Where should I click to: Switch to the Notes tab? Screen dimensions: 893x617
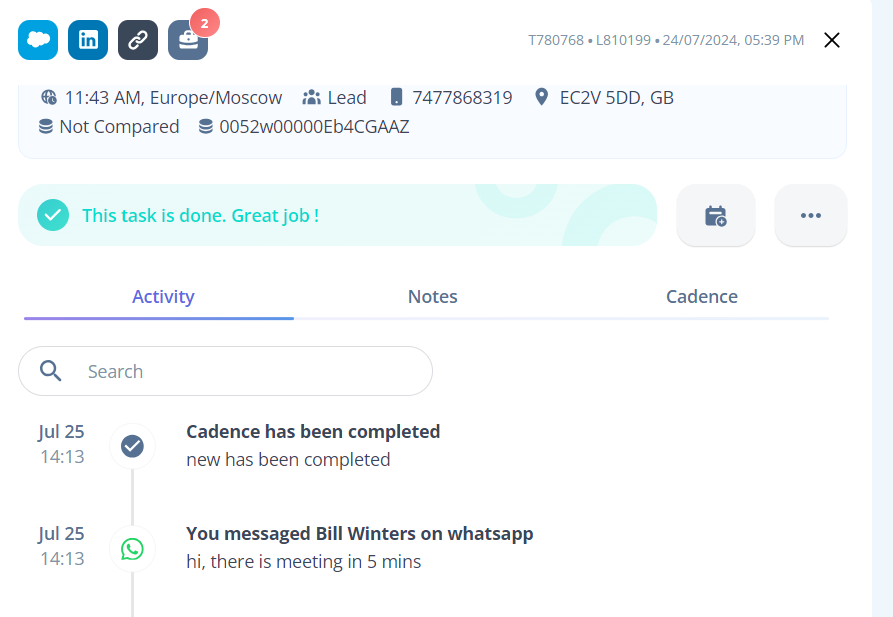432,296
